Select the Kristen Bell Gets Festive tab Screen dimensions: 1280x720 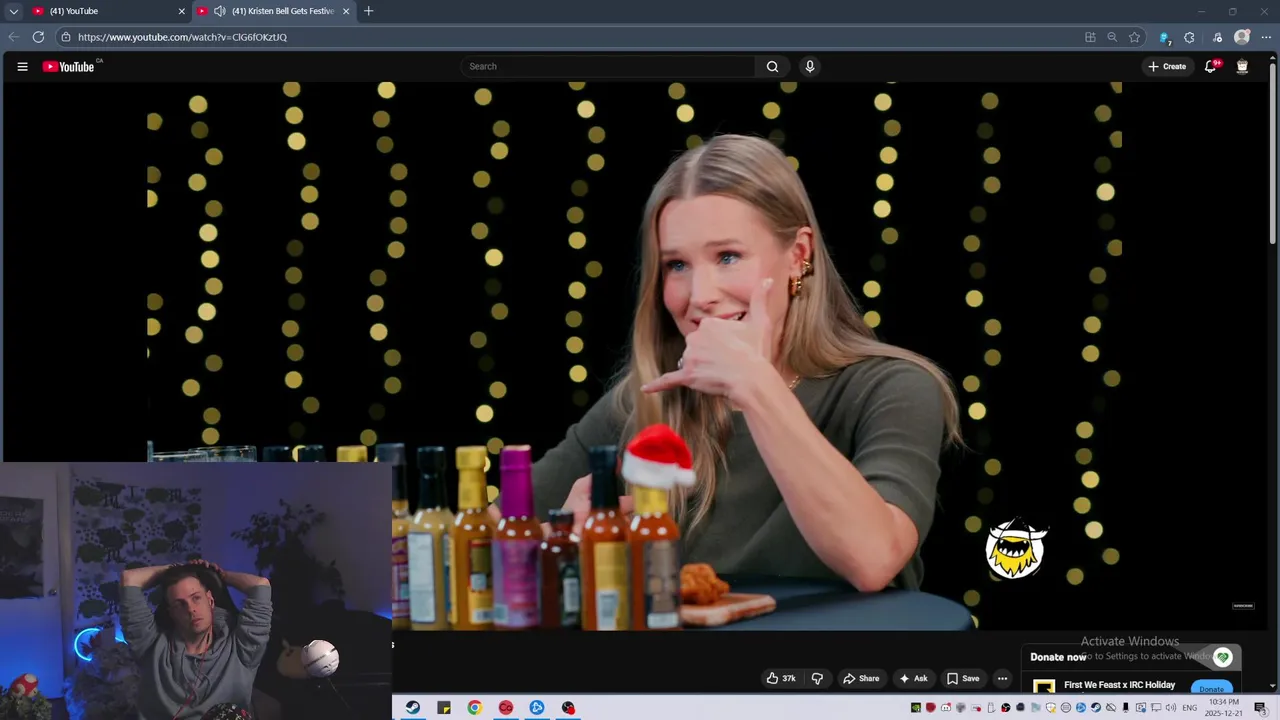pyautogui.click(x=273, y=11)
